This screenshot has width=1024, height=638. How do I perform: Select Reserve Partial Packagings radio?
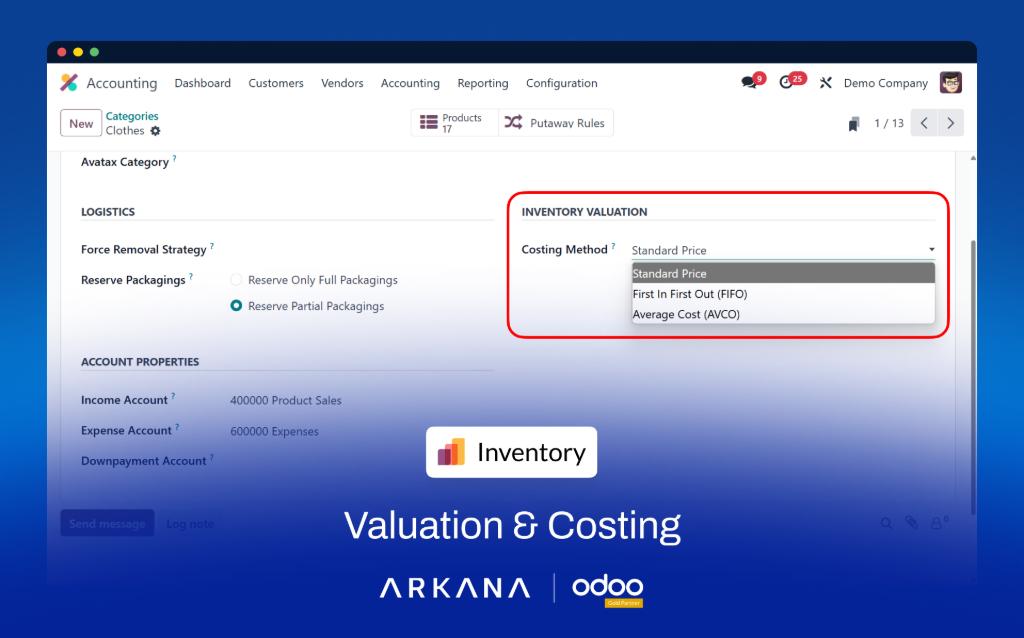click(236, 306)
